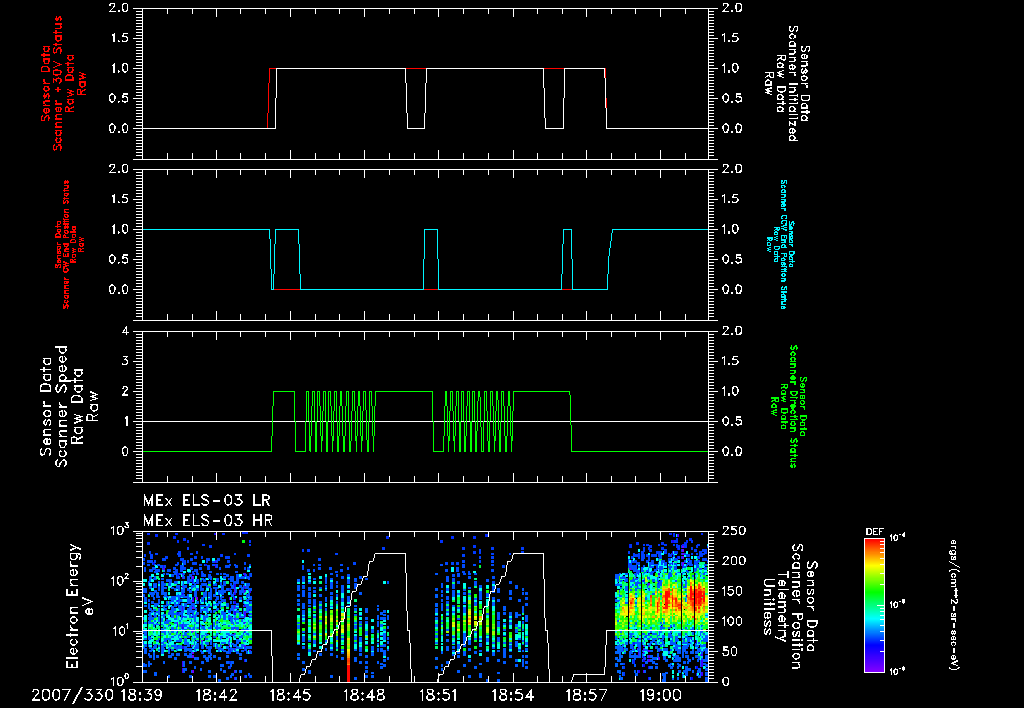Click the 10^1 tick on Electron Energy axis
The width and height of the screenshot is (1024, 708).
[x=120, y=631]
